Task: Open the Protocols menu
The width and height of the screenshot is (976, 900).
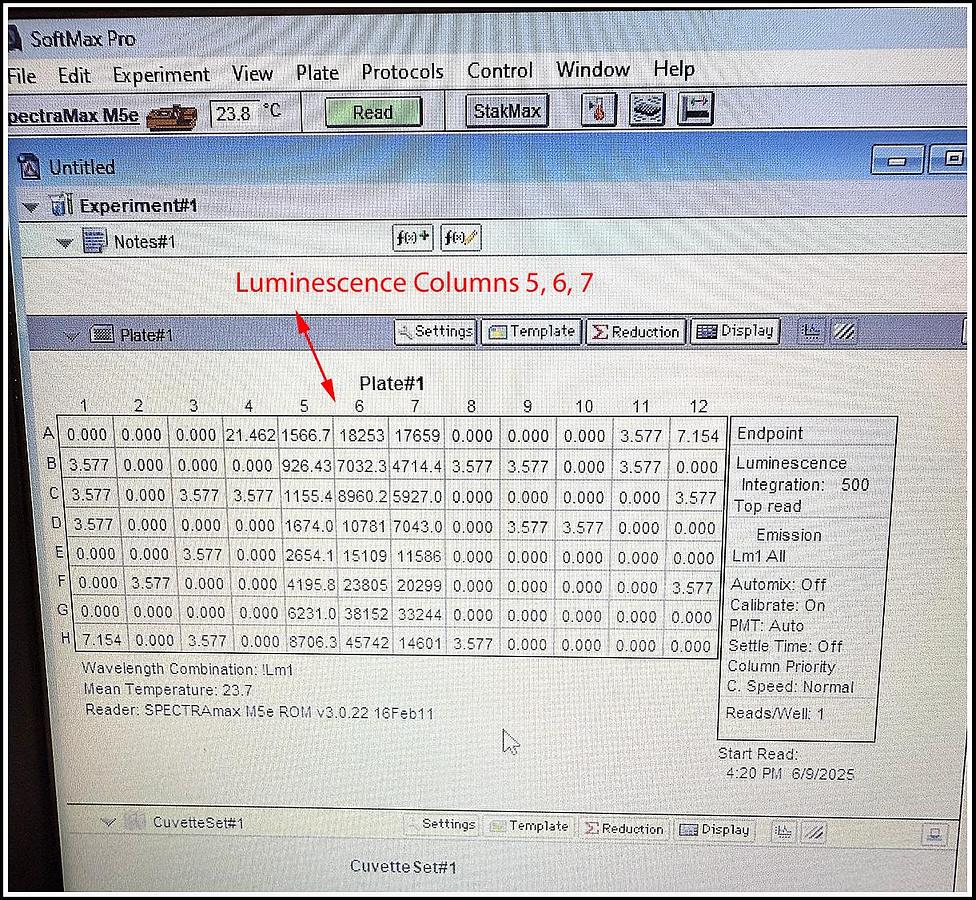Action: (x=402, y=71)
